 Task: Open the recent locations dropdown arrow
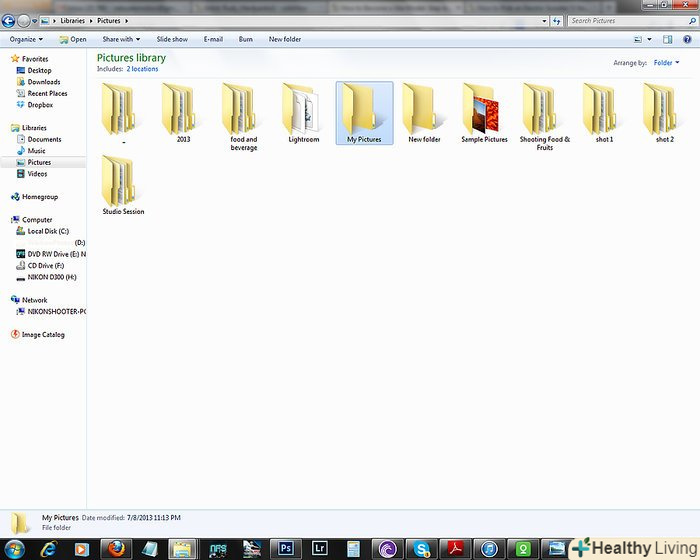pyautogui.click(x=34, y=21)
